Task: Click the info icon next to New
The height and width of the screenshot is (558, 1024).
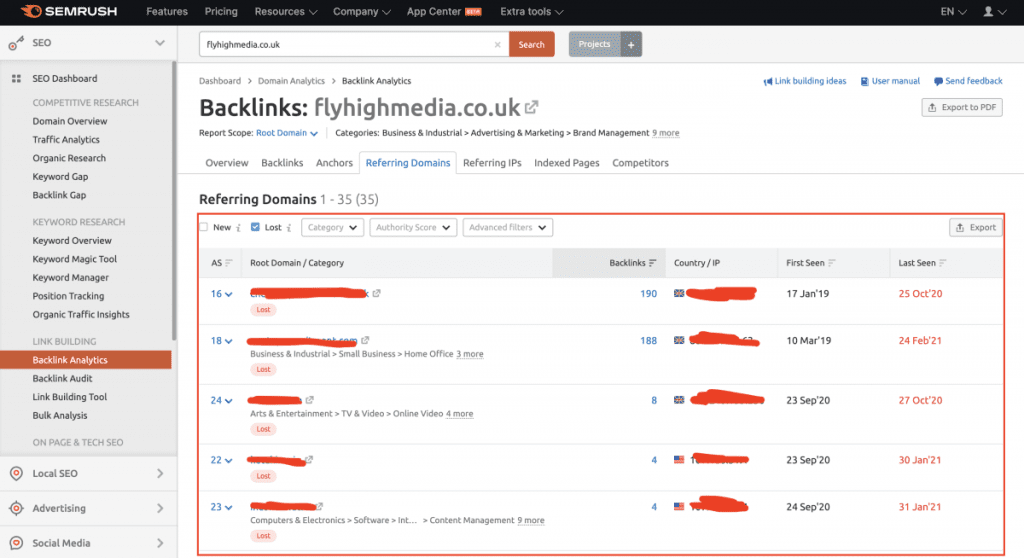Action: coord(238,227)
